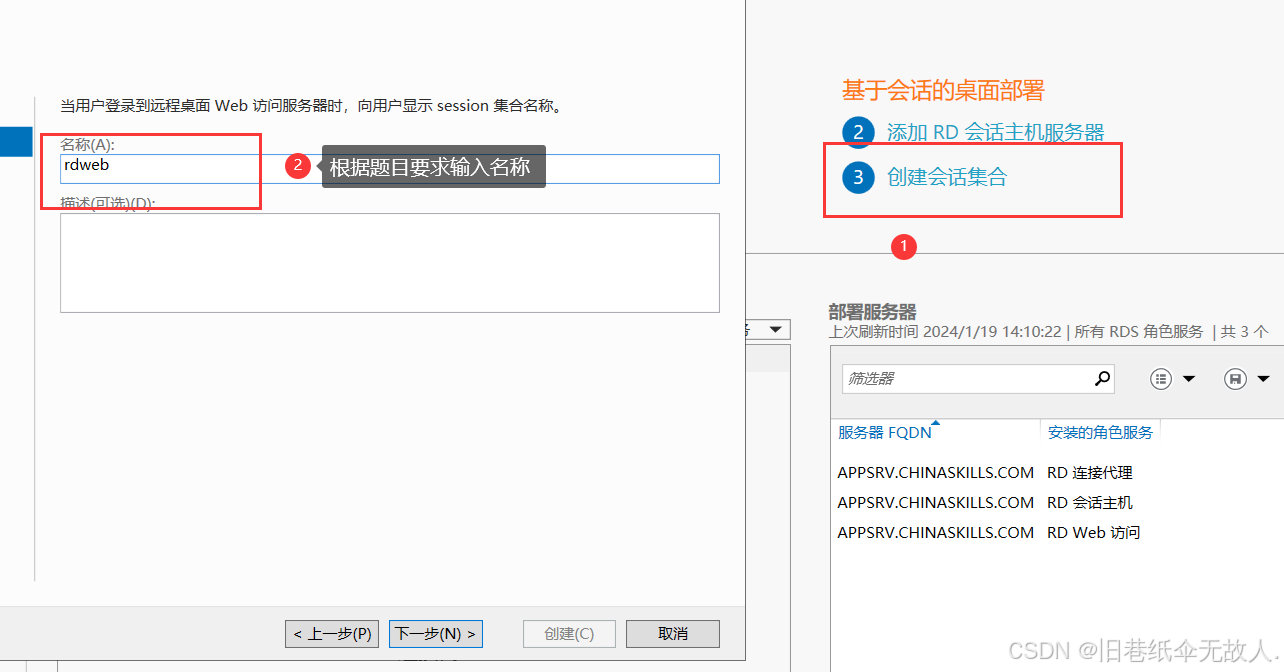Open the partially visible combo box below the description area
This screenshot has height=672, width=1284.
[777, 329]
